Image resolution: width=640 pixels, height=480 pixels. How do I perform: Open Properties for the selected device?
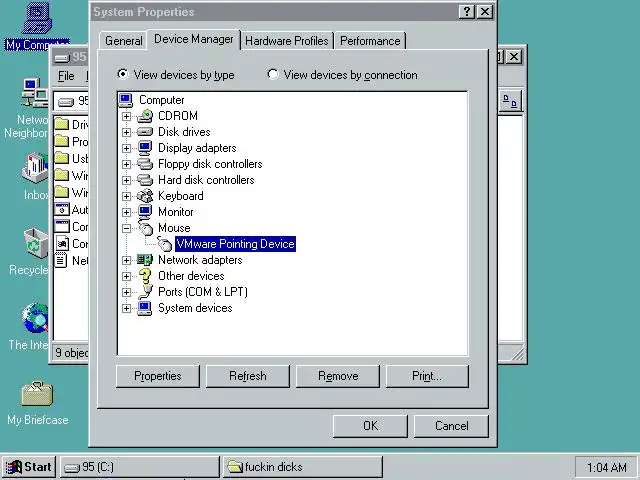click(158, 376)
